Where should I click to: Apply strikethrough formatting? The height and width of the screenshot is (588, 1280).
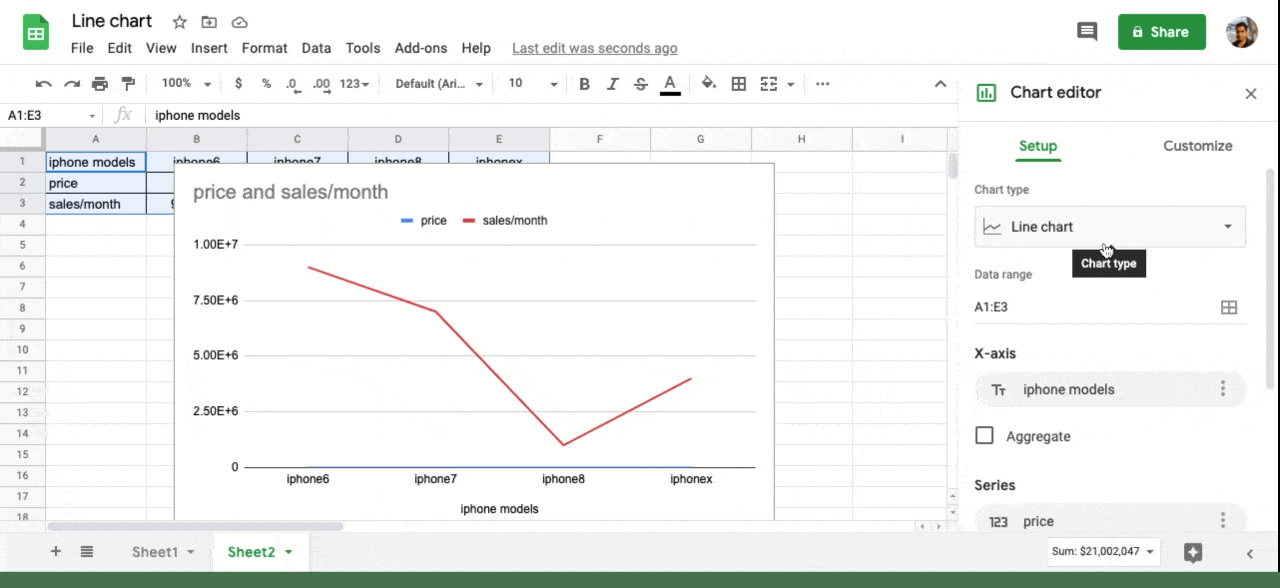(x=641, y=84)
